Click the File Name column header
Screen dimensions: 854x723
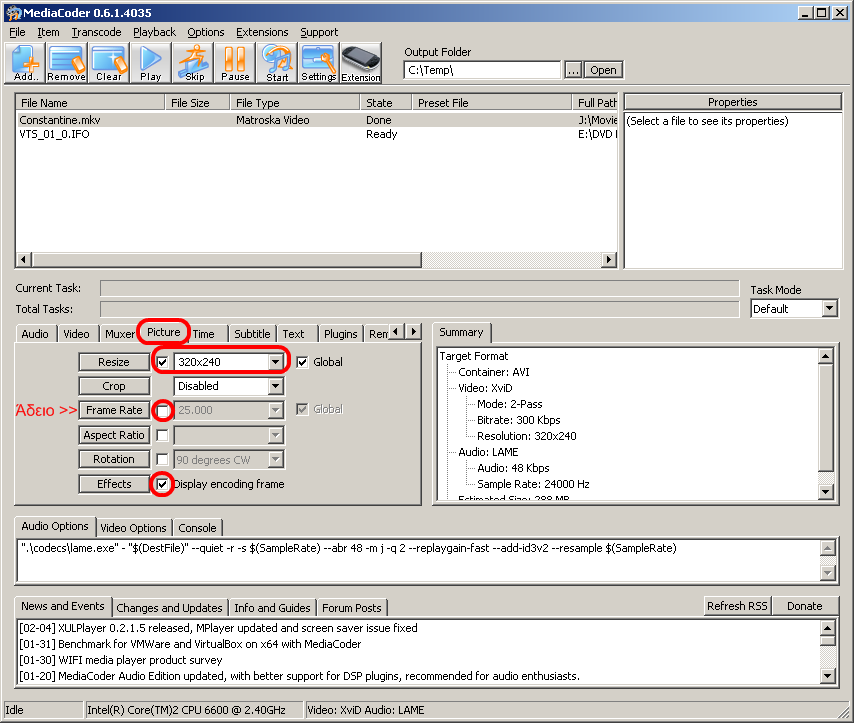pos(90,102)
